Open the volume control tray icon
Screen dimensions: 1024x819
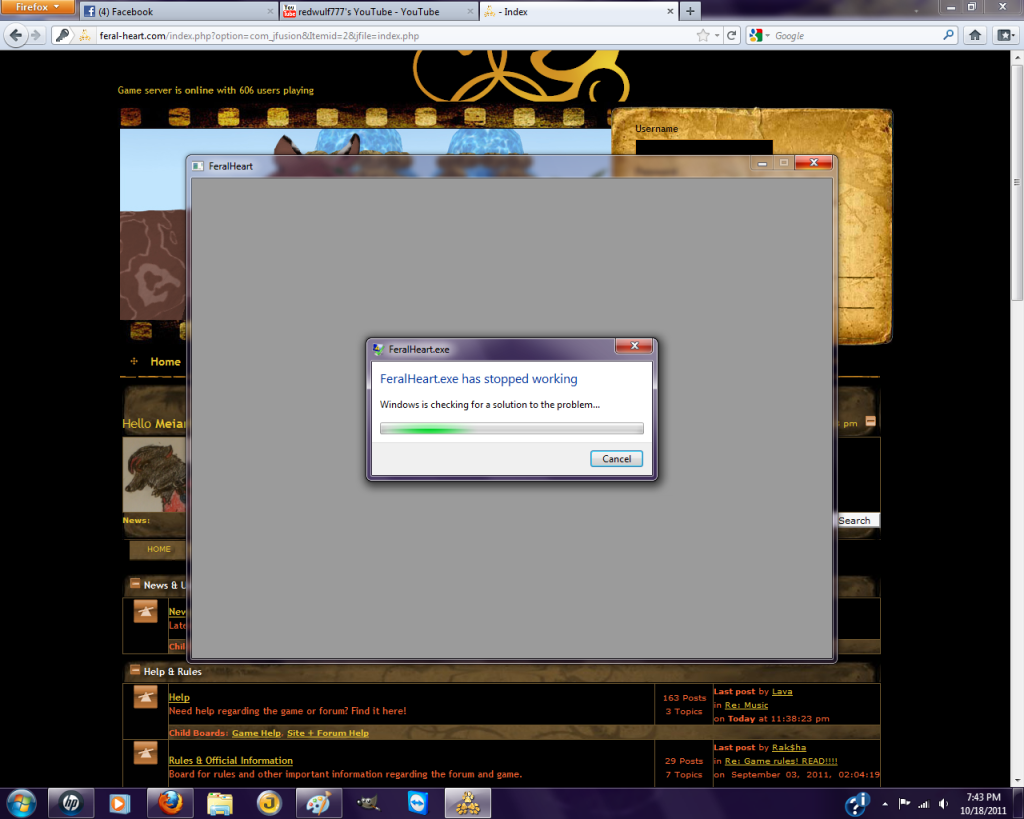pos(943,804)
